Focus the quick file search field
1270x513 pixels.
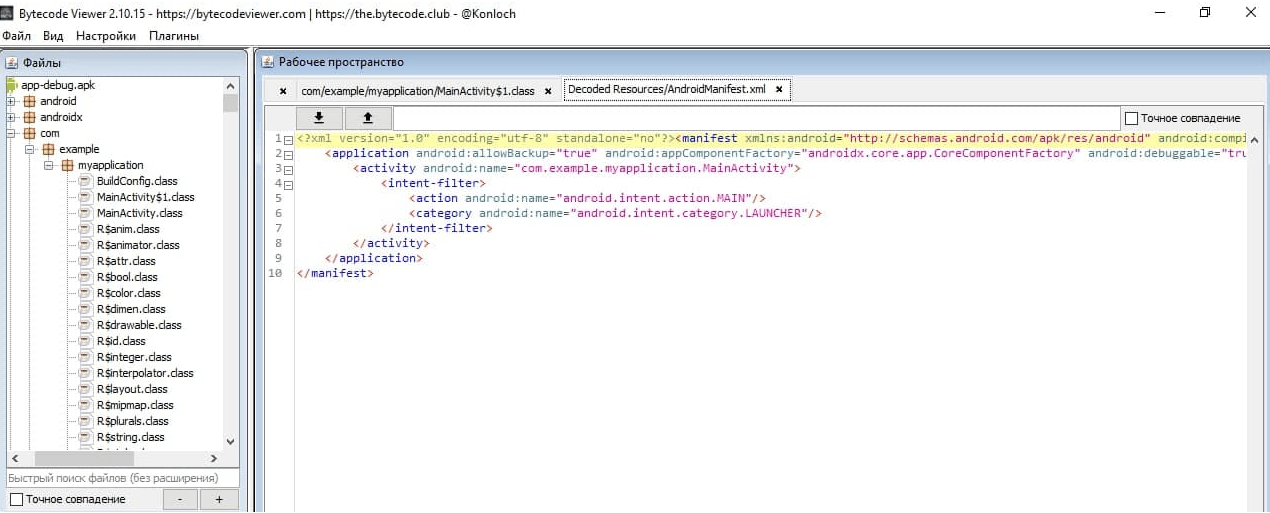122,478
